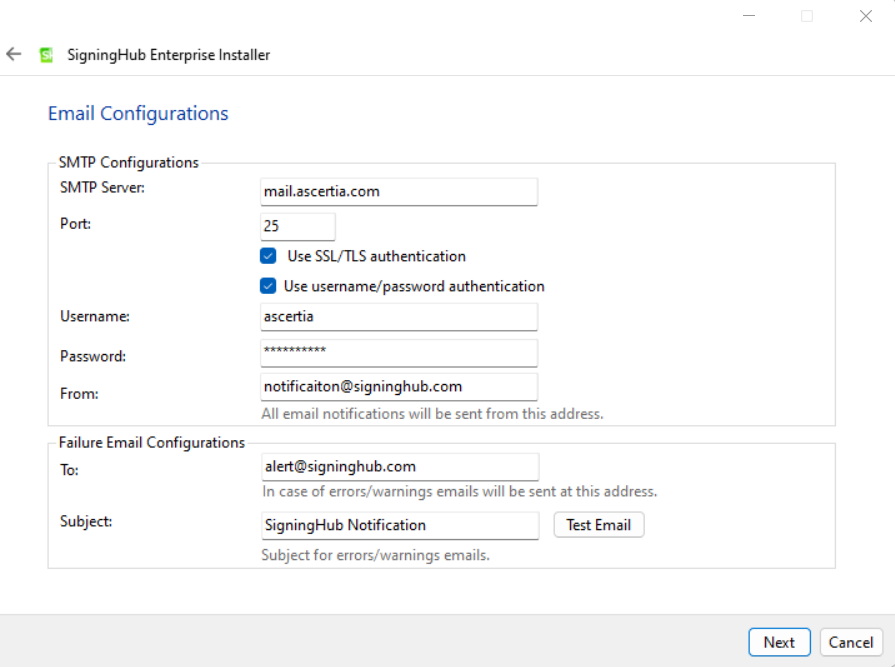Minimize the installer window

click(749, 16)
